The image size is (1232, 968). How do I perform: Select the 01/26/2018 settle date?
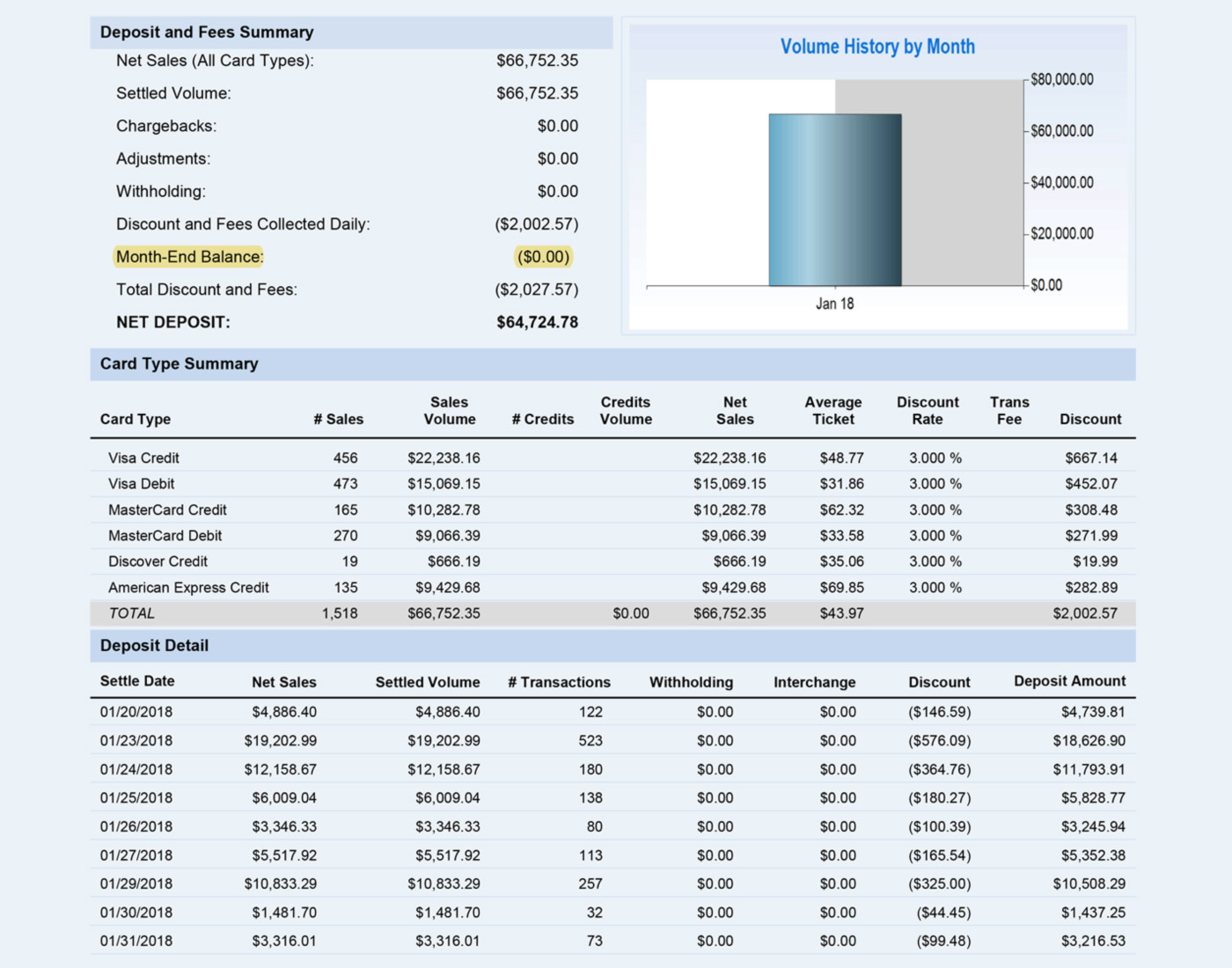click(136, 826)
